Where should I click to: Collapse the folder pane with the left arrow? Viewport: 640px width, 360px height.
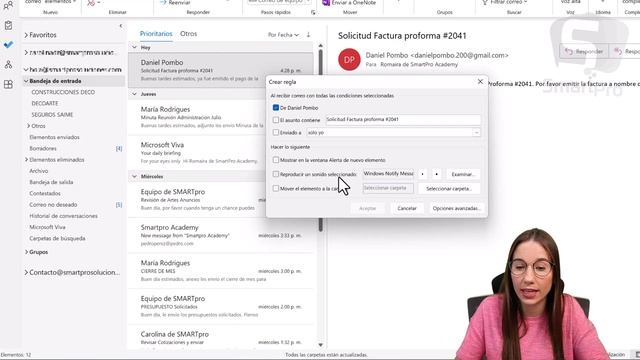tap(121, 26)
